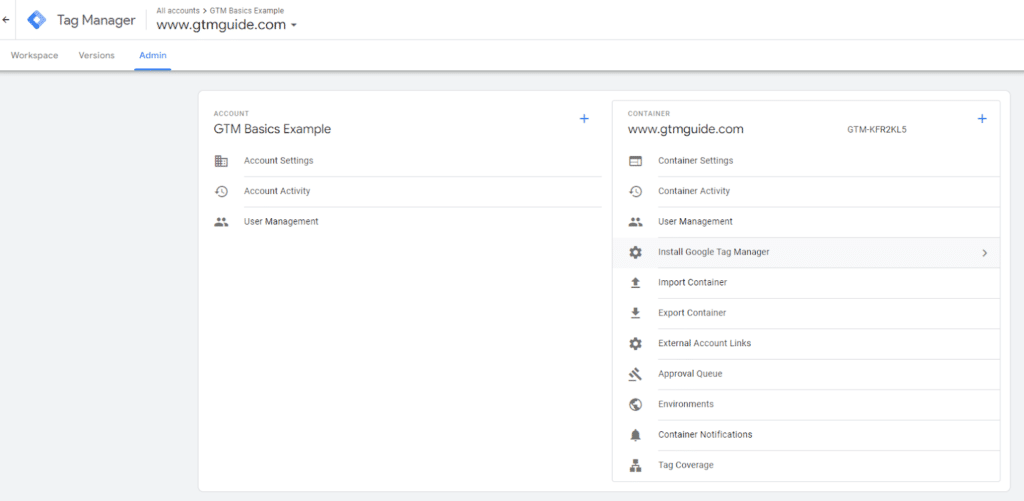This screenshot has height=501, width=1024.
Task: Add a new container with plus icon
Action: click(x=982, y=118)
